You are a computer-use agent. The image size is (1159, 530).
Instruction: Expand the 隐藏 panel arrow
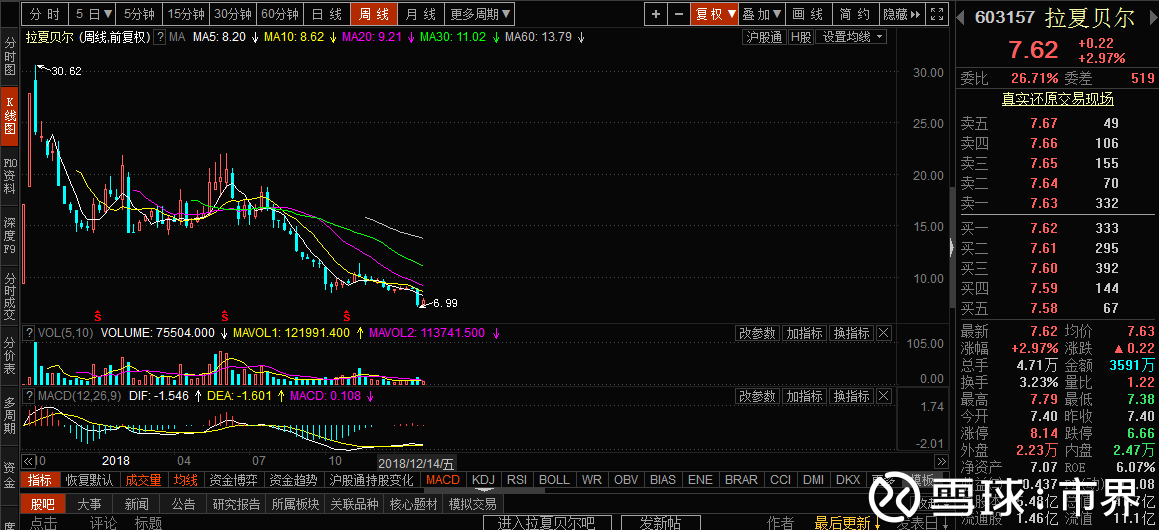point(903,13)
